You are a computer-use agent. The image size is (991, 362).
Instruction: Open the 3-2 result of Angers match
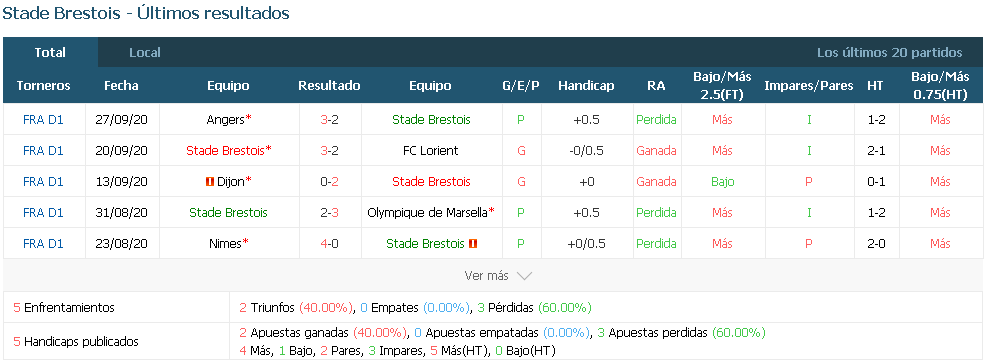pyautogui.click(x=329, y=119)
